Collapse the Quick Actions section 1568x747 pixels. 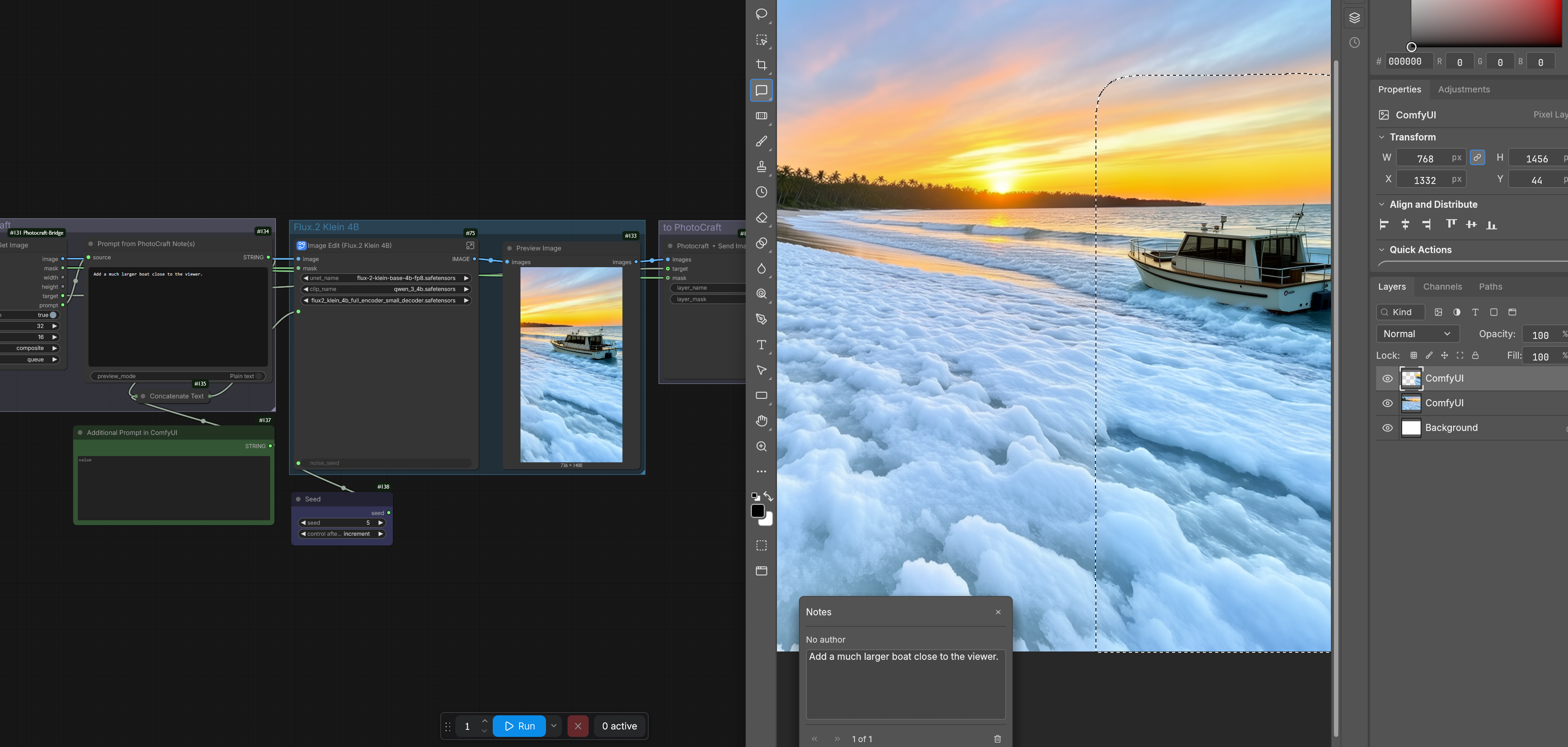coord(1382,250)
